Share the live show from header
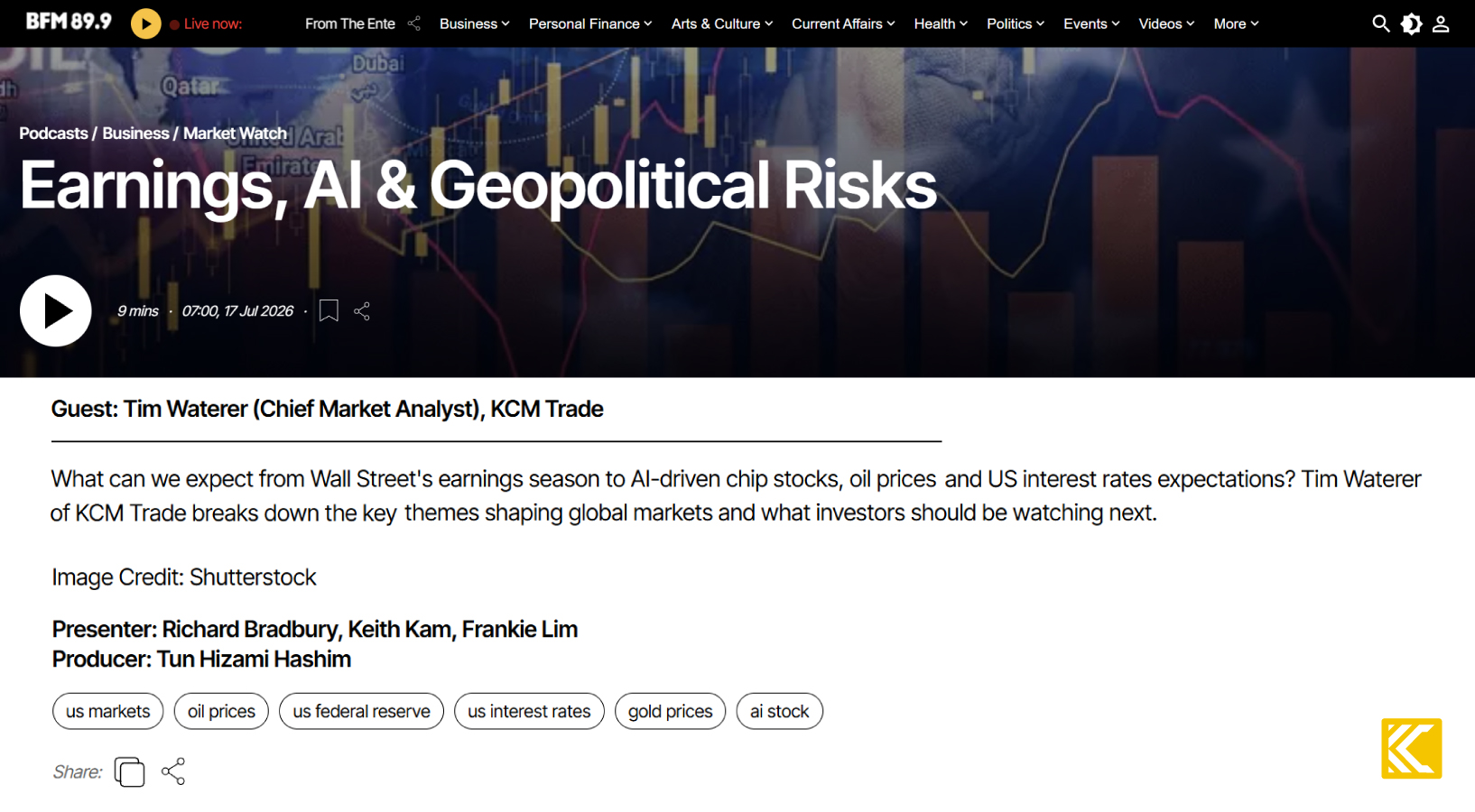 (x=414, y=23)
